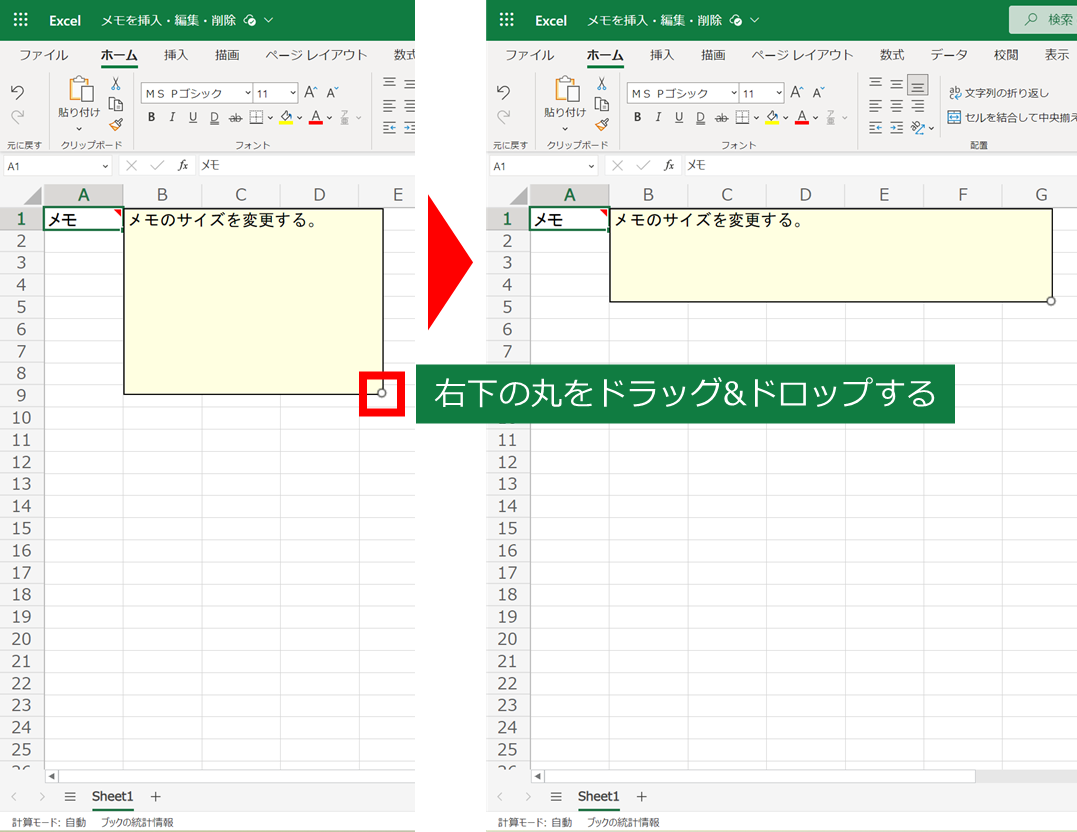This screenshot has height=832, width=1077.
Task: Open the 校閲 ribbon tab
Action: 1005,55
